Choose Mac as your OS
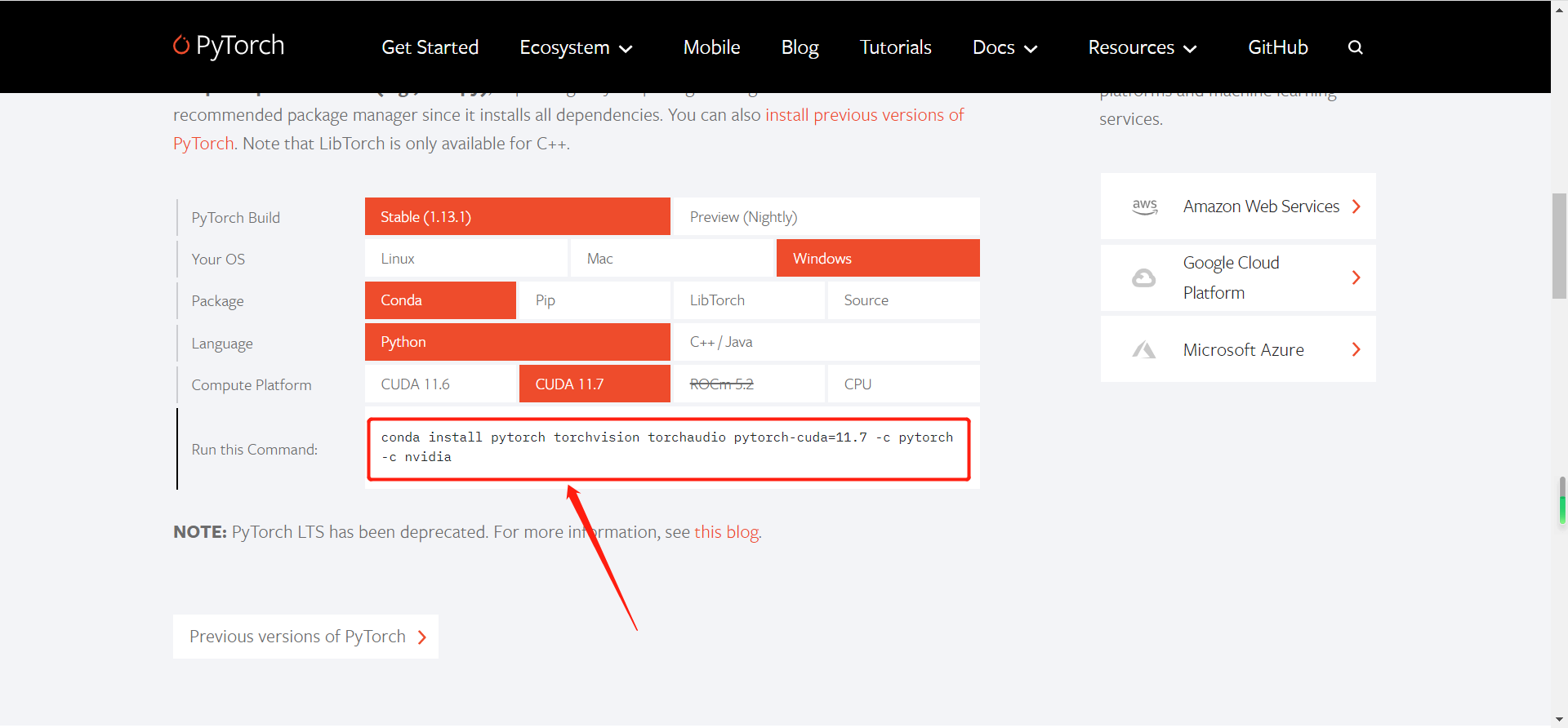The image size is (1568, 728). coord(672,259)
